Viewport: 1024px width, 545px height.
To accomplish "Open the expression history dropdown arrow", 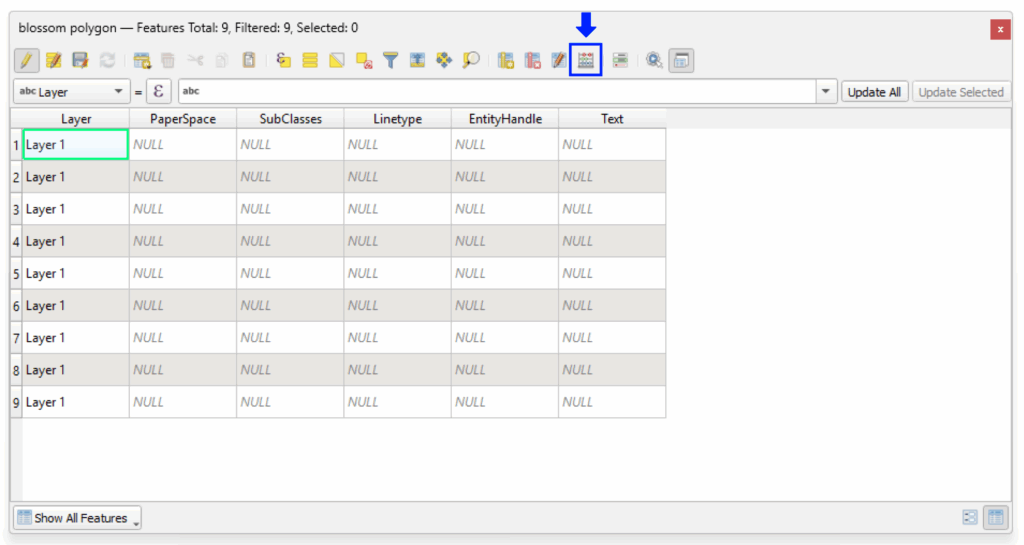I will (826, 92).
